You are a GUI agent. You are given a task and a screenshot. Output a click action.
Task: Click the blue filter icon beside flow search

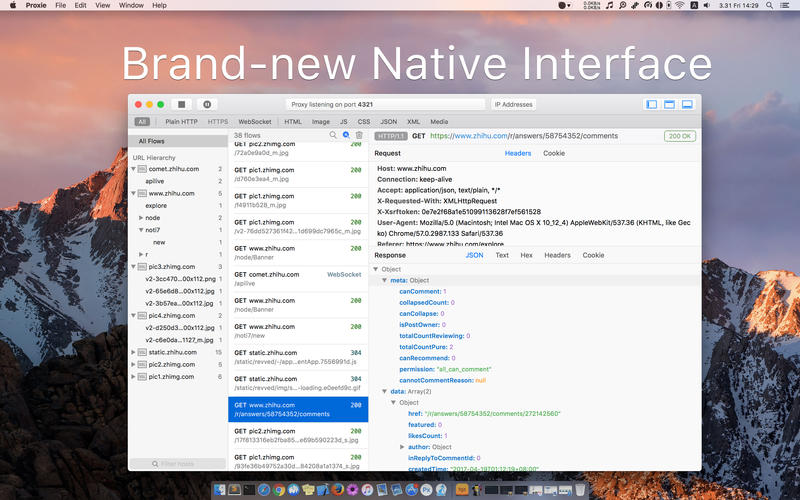(x=346, y=135)
